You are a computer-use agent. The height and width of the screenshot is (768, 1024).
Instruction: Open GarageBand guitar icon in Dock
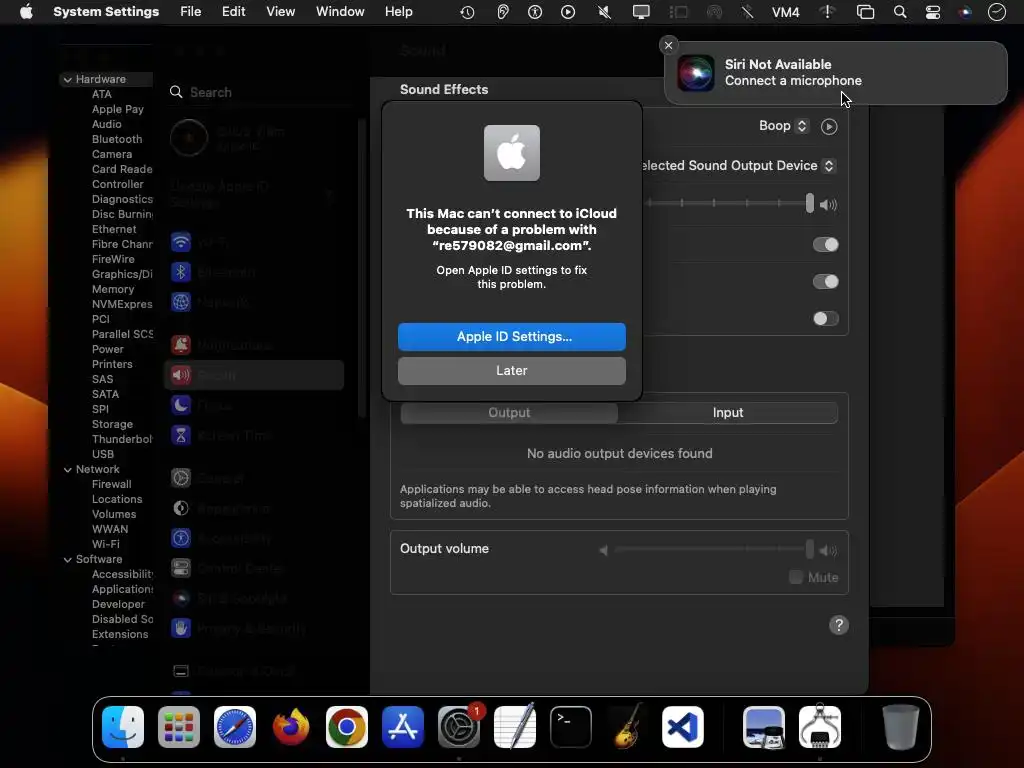(627, 727)
